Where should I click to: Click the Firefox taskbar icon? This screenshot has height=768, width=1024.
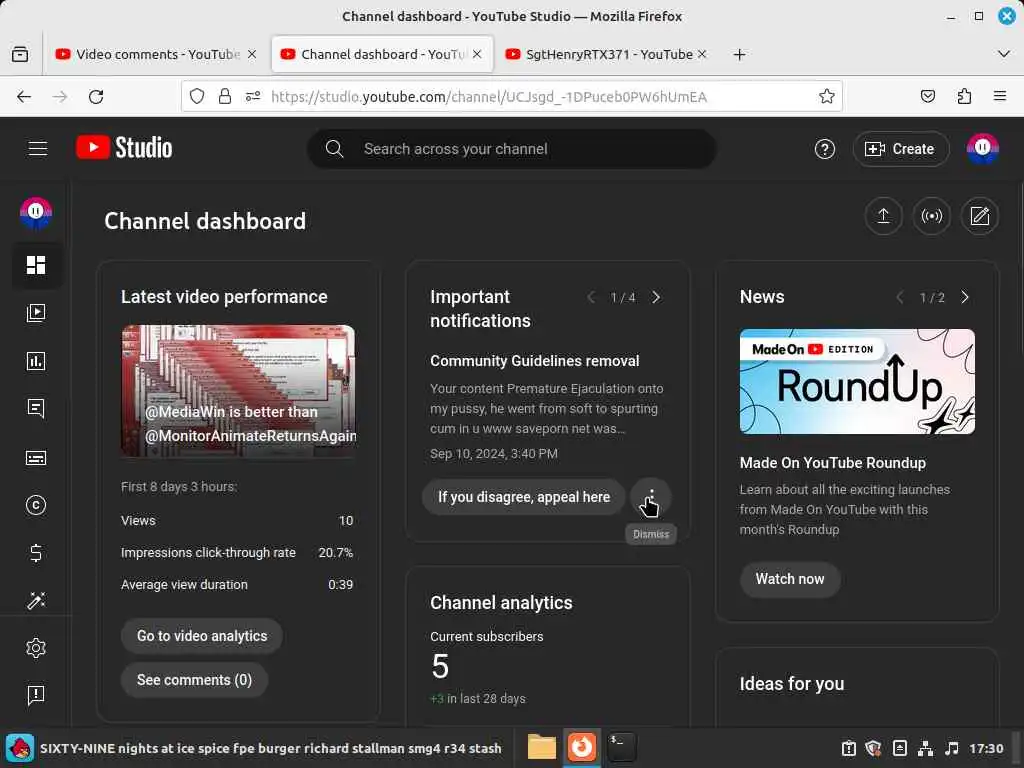coord(581,747)
